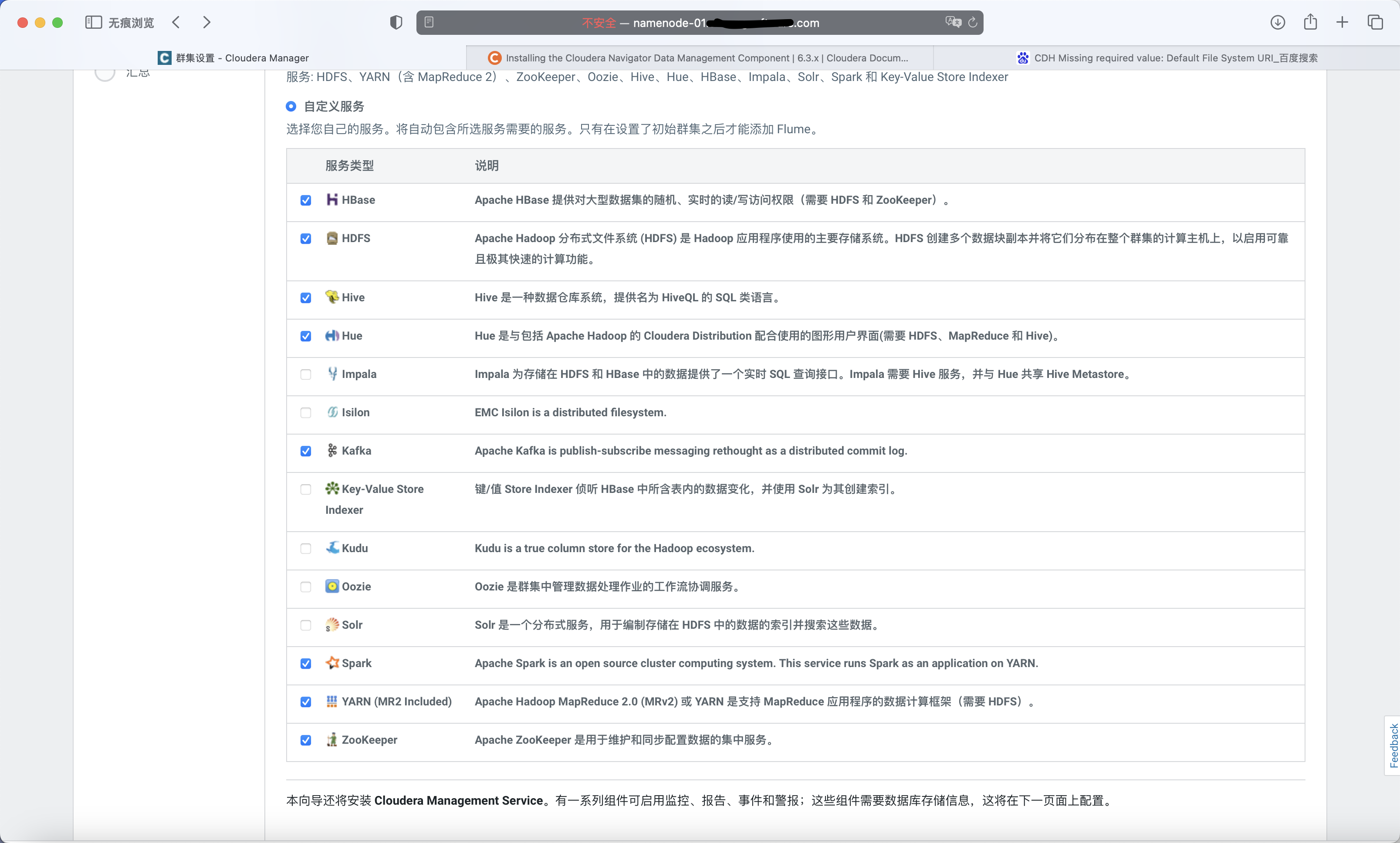The image size is (1400, 843).
Task: Switch to Installing Cloudera Navigator documentation tab
Action: pyautogui.click(x=700, y=57)
